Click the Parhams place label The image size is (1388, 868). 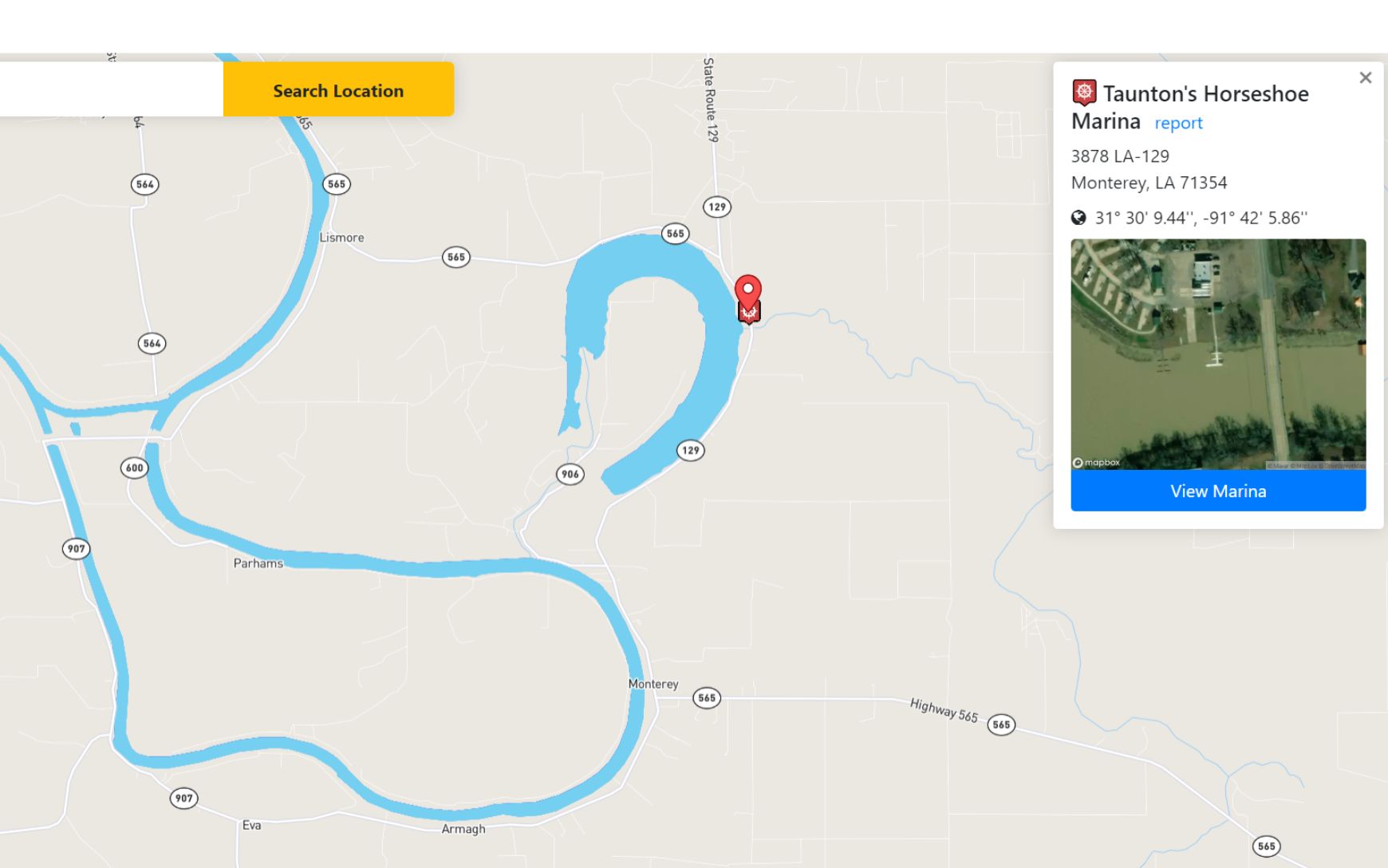(x=258, y=563)
